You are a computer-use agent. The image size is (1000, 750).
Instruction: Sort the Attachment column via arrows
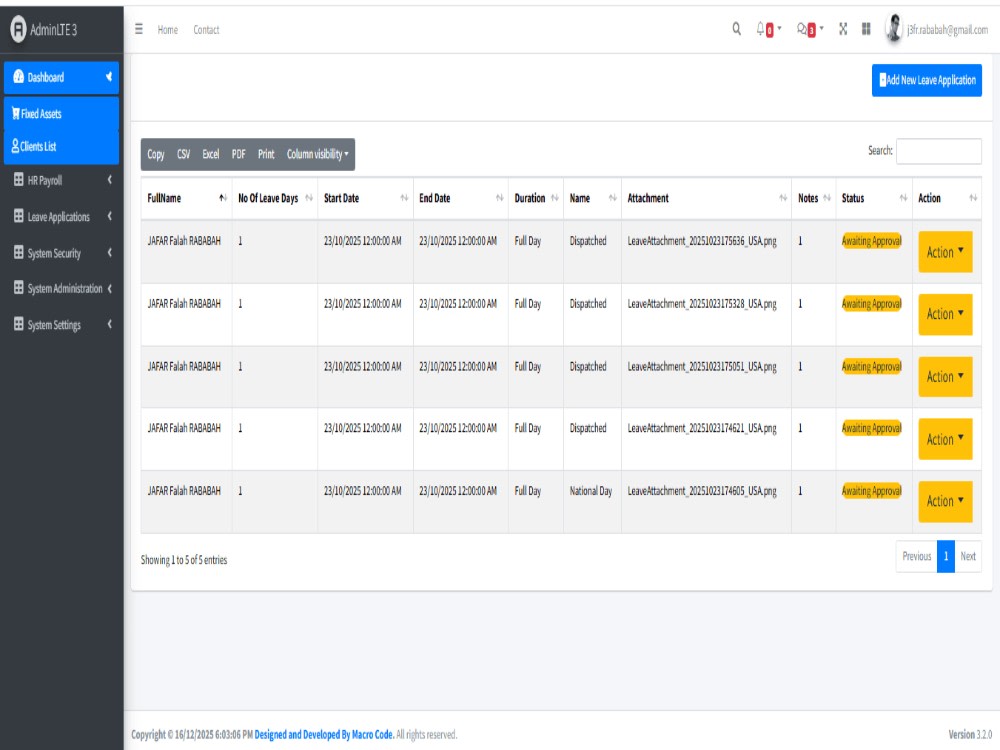(x=783, y=198)
